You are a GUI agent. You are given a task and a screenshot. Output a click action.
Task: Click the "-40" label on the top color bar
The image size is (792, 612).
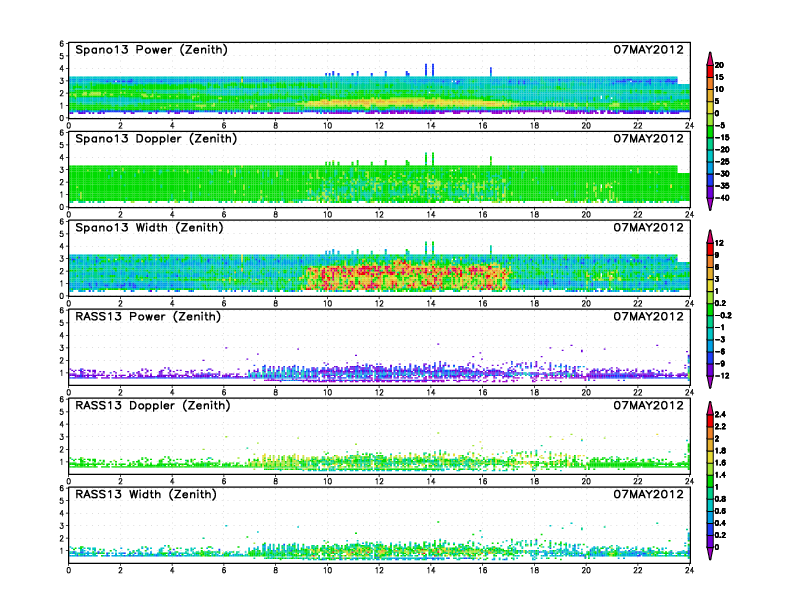[x=722, y=198]
